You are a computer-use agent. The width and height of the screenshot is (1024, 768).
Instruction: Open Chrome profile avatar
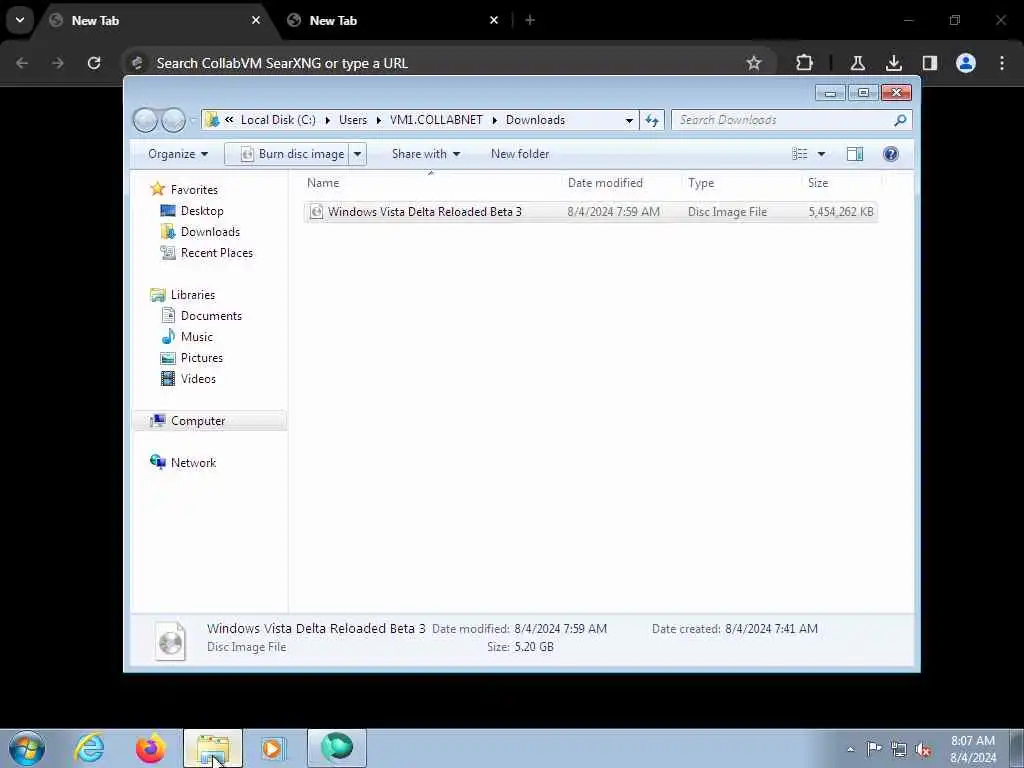click(x=966, y=63)
